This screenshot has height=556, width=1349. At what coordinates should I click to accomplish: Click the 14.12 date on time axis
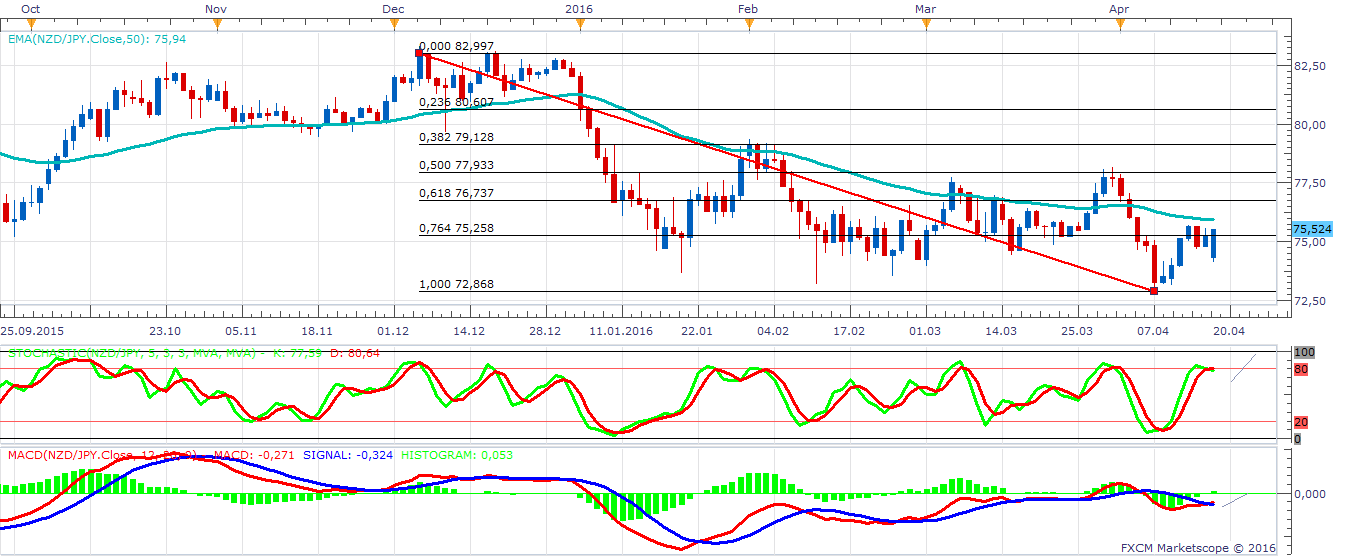468,330
